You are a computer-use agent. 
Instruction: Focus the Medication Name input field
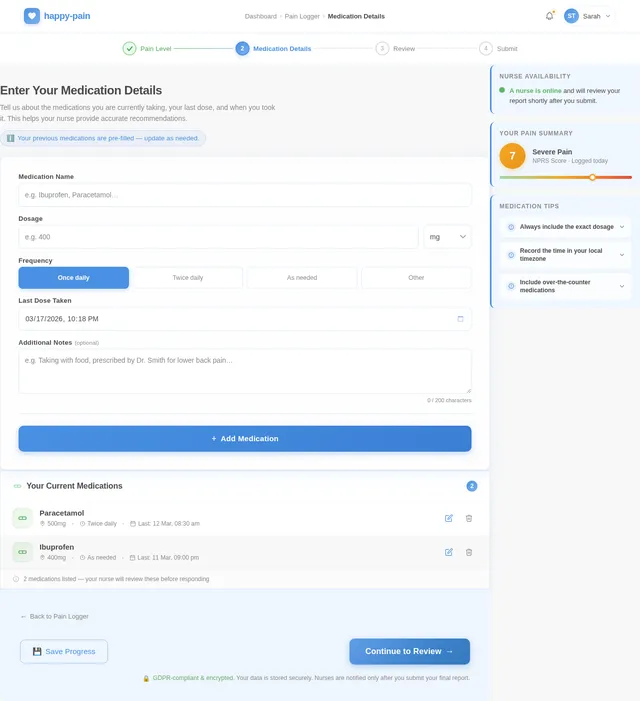244,195
